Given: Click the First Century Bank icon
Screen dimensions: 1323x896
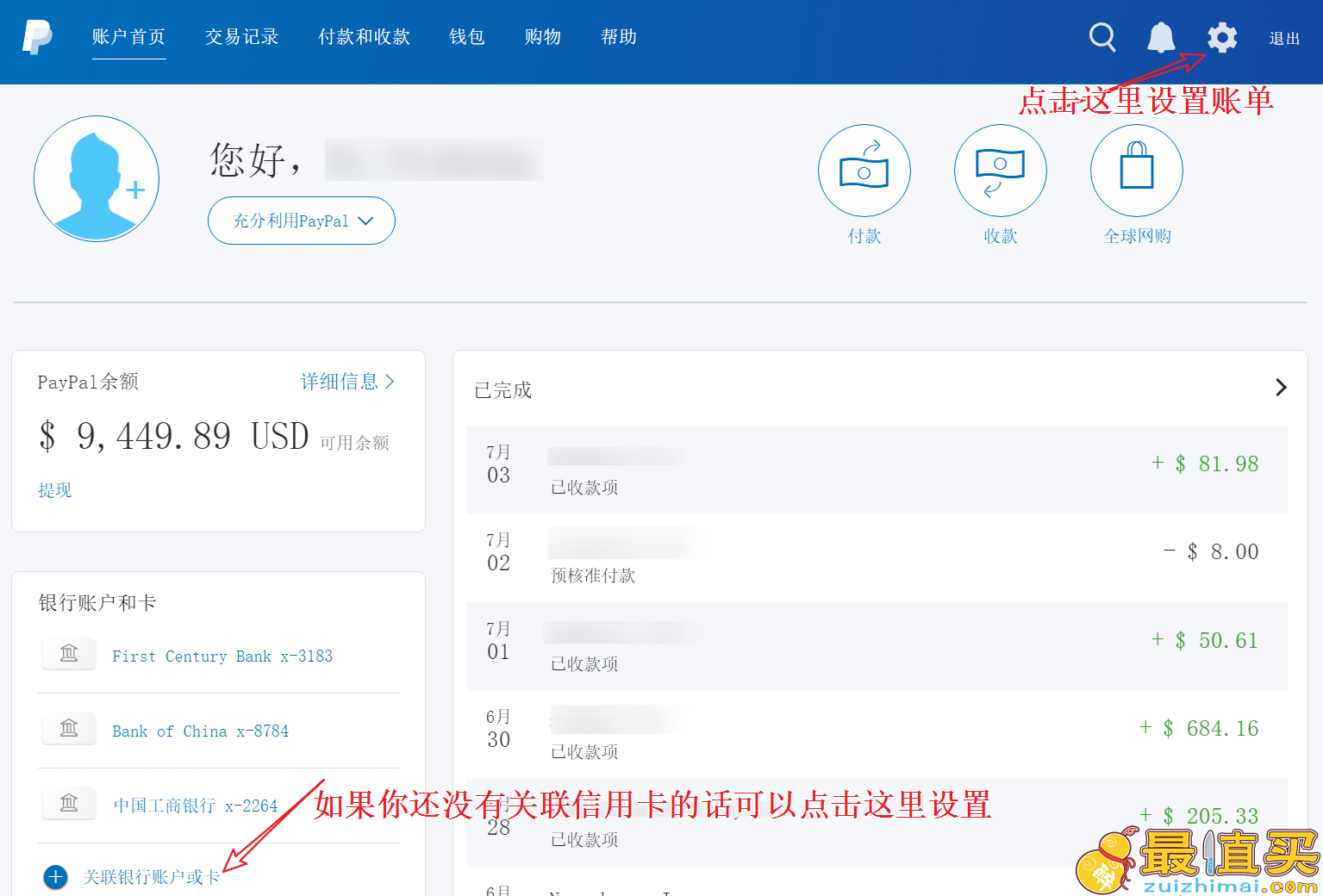Looking at the screenshot, I should point(69,654).
